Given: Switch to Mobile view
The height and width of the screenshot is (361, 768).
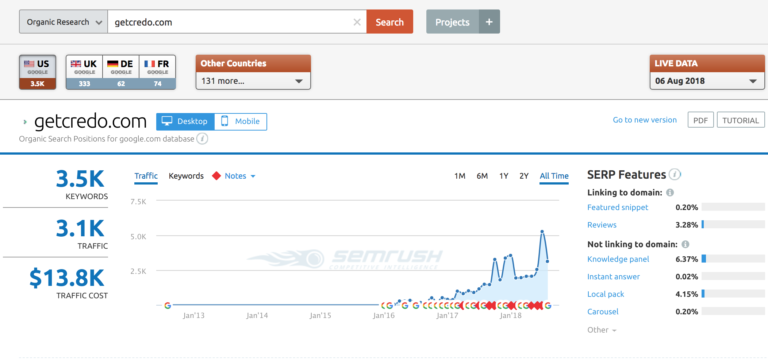Looking at the screenshot, I should pos(241,121).
